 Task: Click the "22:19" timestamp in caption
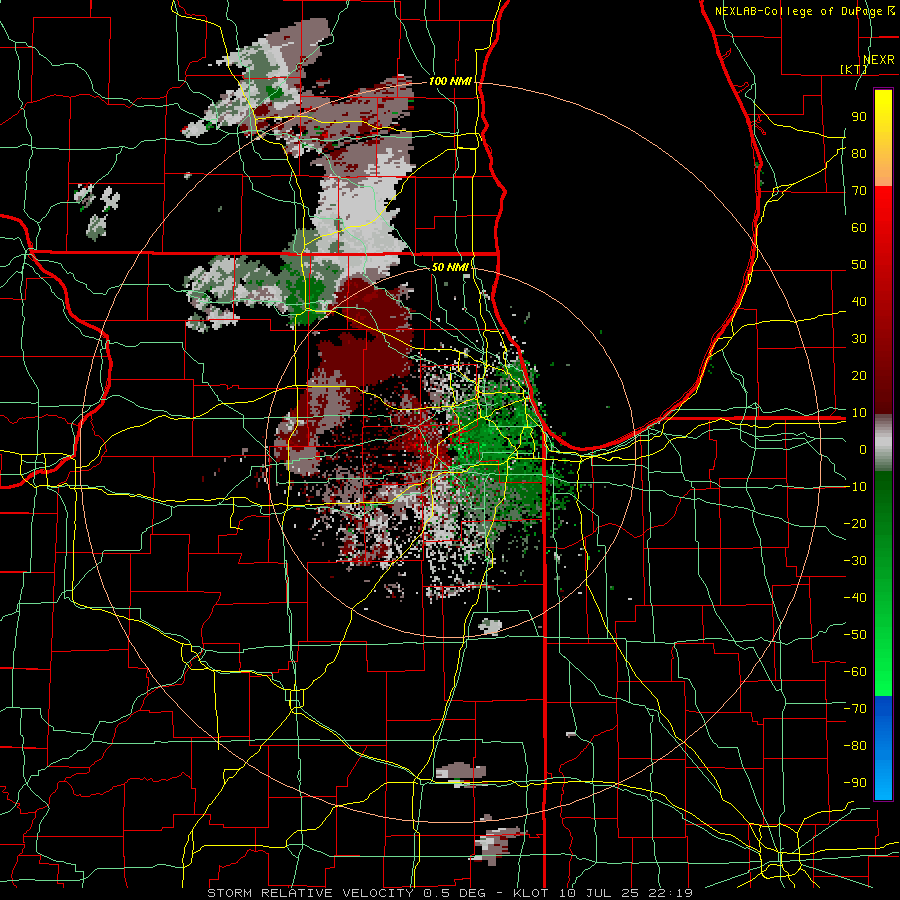669,893
